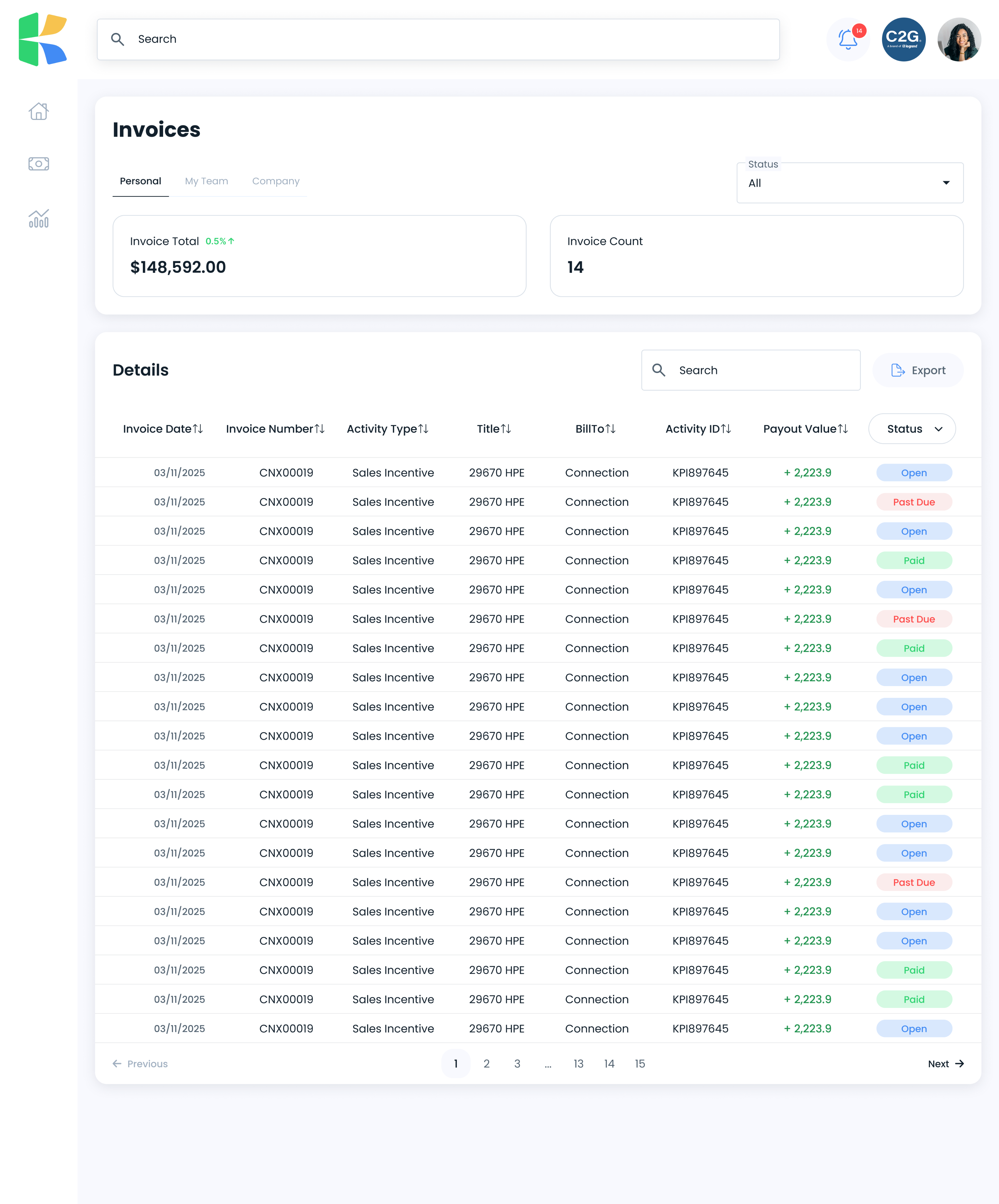This screenshot has width=999, height=1204.
Task: Export the invoice details
Action: (918, 370)
